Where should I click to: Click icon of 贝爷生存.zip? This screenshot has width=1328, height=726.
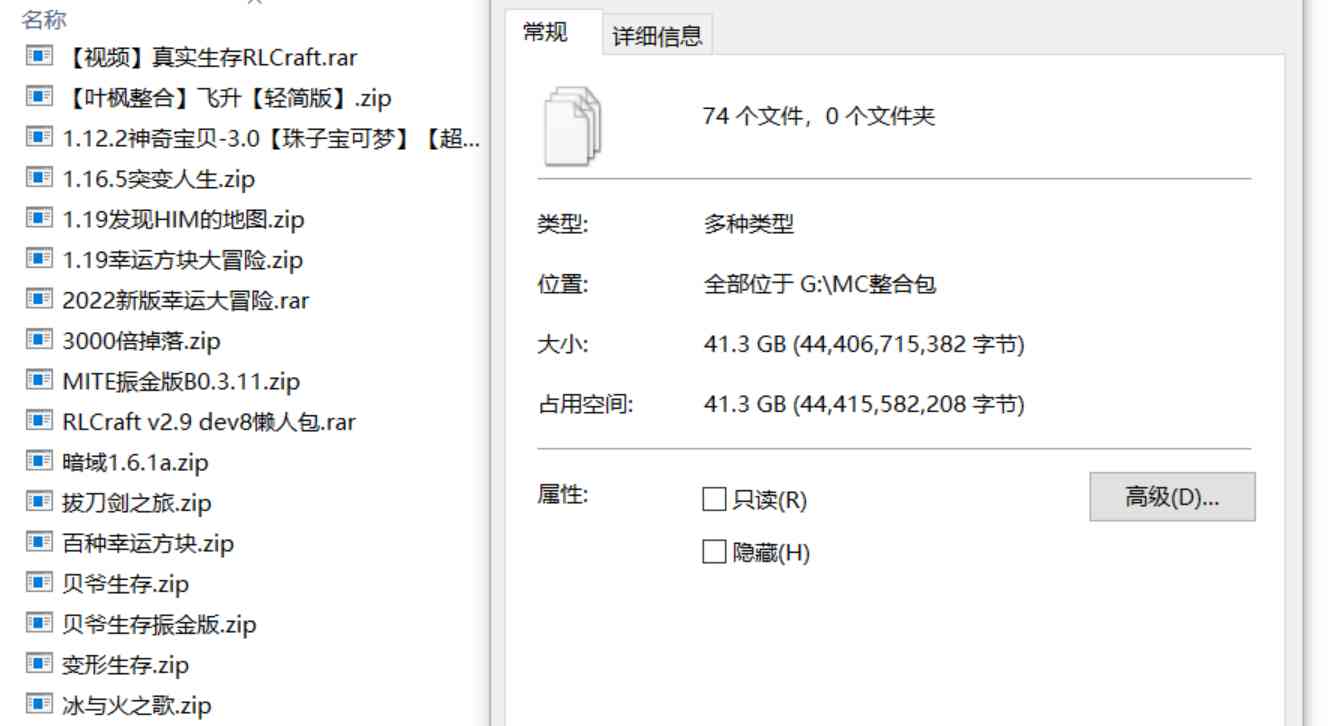(39, 583)
